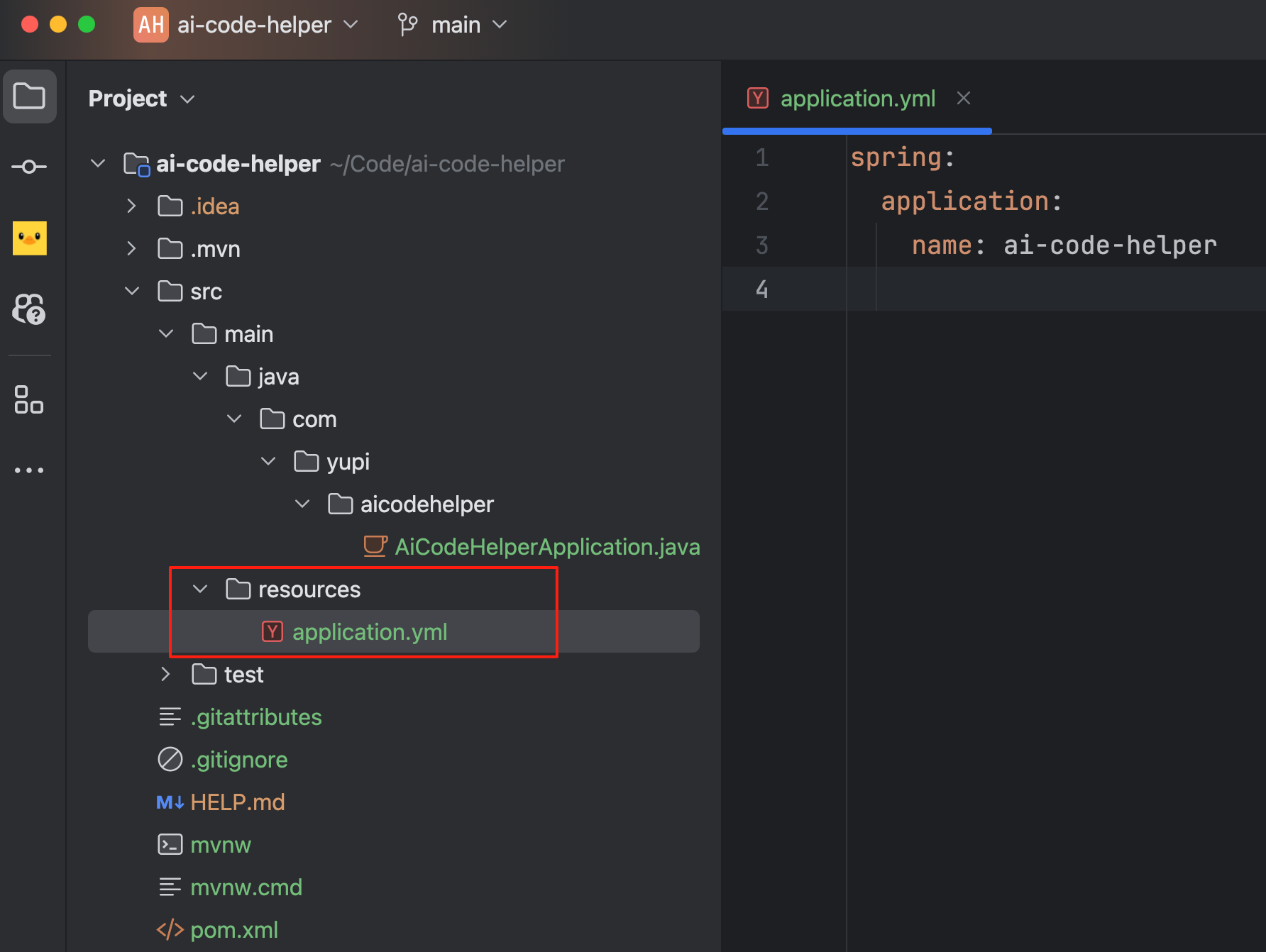Click the git branch icon
Viewport: 1266px width, 952px height.
pyautogui.click(x=407, y=25)
